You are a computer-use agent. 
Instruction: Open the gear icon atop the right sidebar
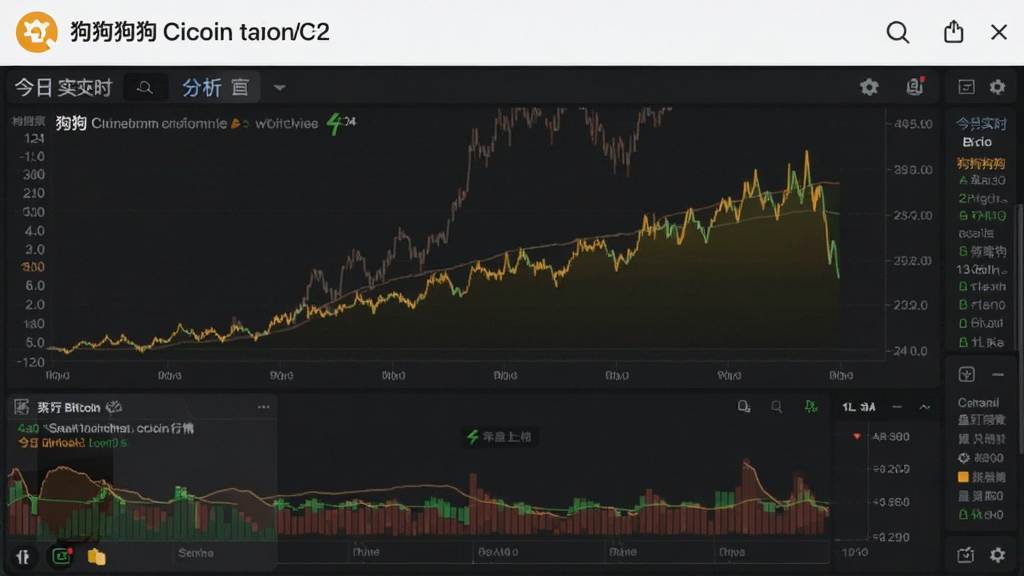(x=997, y=87)
